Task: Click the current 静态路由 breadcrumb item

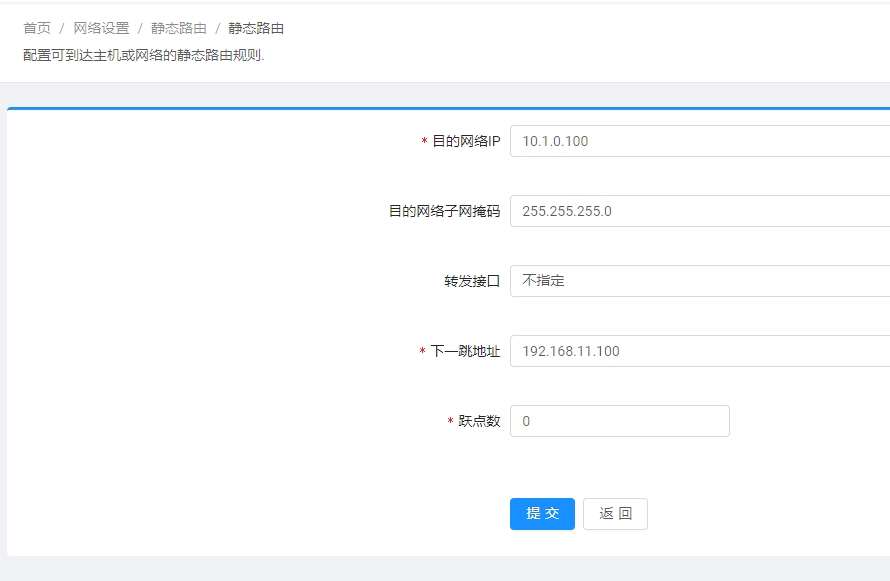Action: [x=256, y=28]
